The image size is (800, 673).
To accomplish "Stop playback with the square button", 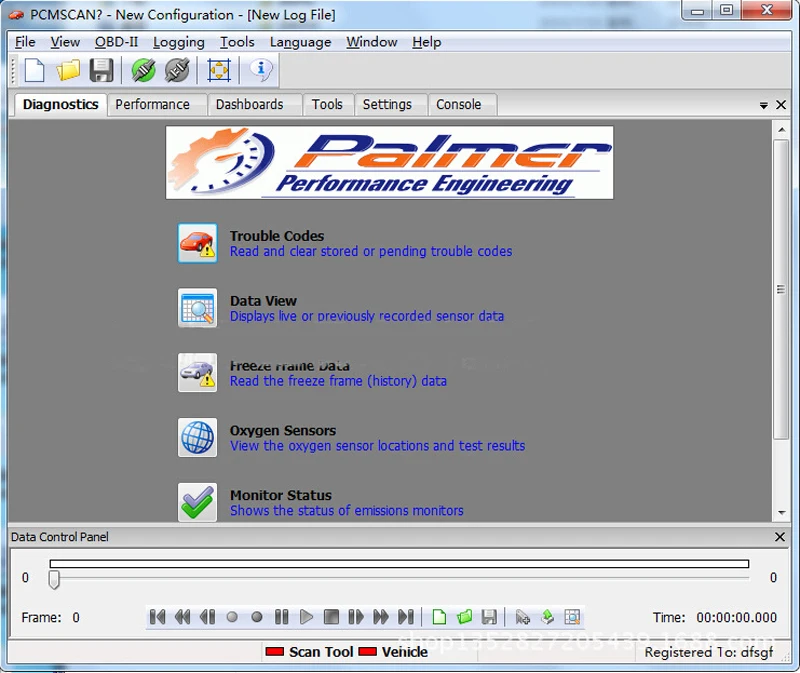I will tap(331, 617).
